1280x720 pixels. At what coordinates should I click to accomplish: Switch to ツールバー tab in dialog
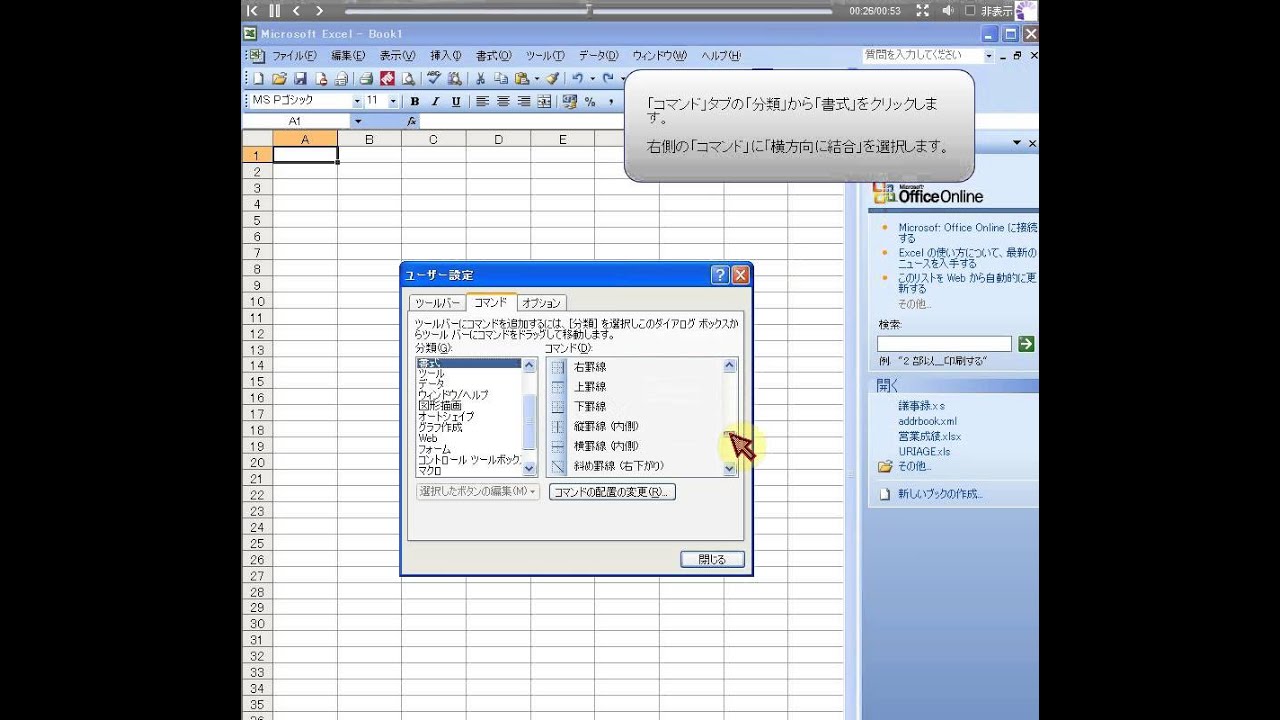[x=438, y=303]
